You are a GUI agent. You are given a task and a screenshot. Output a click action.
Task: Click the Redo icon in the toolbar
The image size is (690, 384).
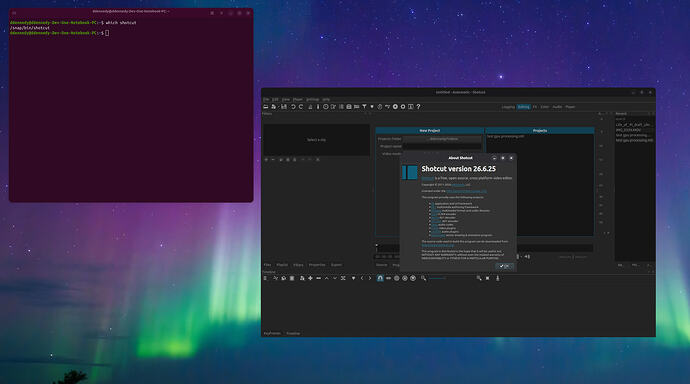click(x=301, y=106)
